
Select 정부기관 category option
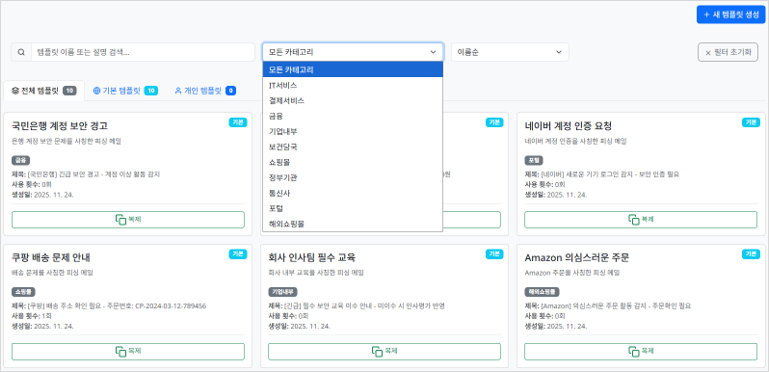pyautogui.click(x=353, y=178)
